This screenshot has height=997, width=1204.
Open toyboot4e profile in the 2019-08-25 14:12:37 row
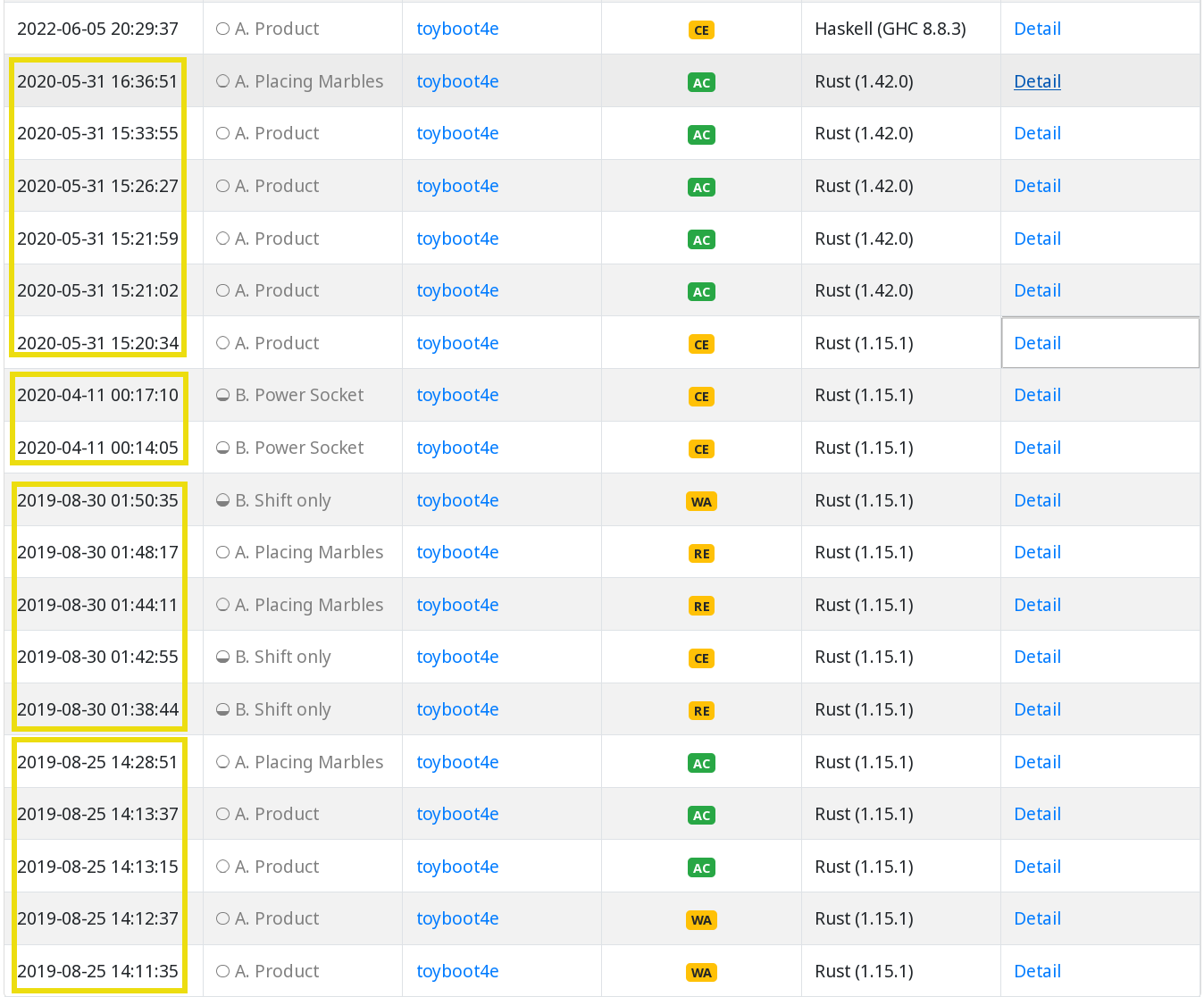[x=457, y=918]
